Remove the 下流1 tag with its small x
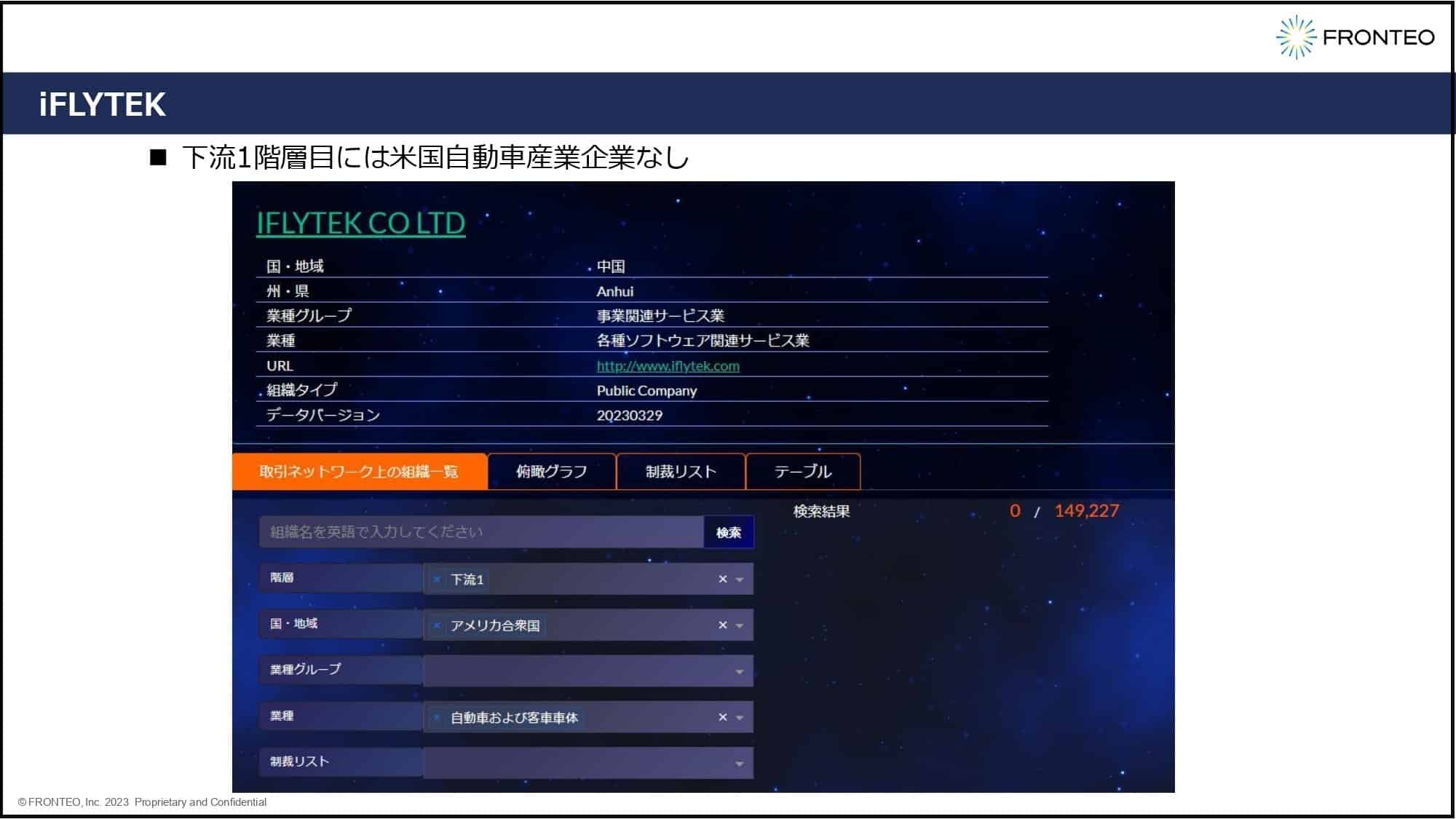1456x819 pixels. tap(437, 579)
